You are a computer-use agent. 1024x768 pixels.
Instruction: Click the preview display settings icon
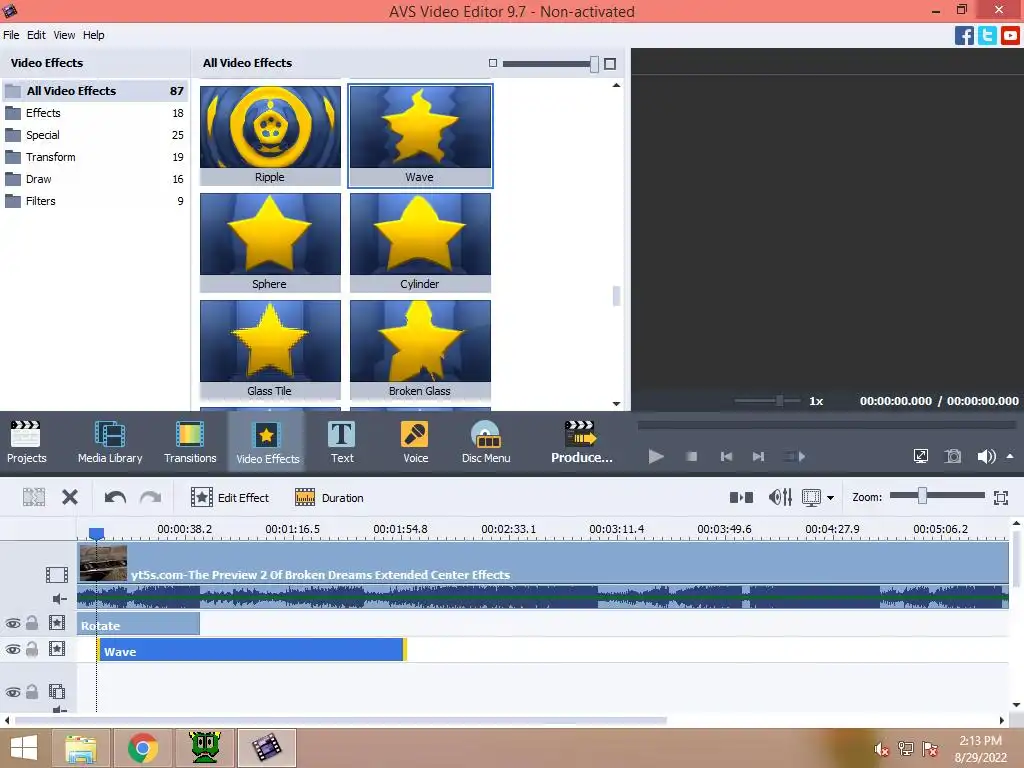coord(811,498)
